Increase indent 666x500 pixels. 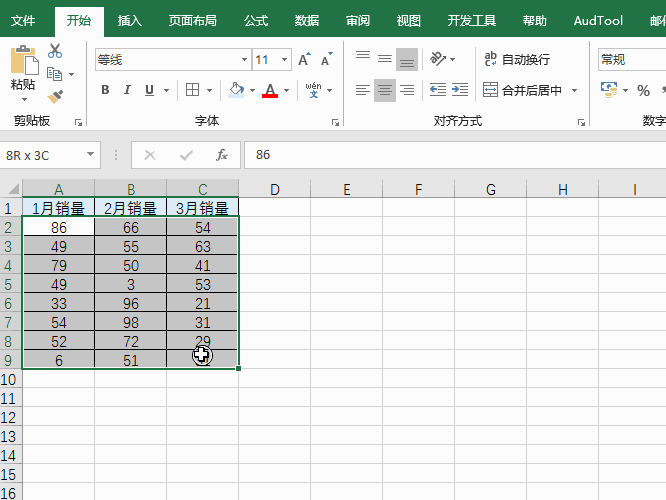[x=460, y=90]
